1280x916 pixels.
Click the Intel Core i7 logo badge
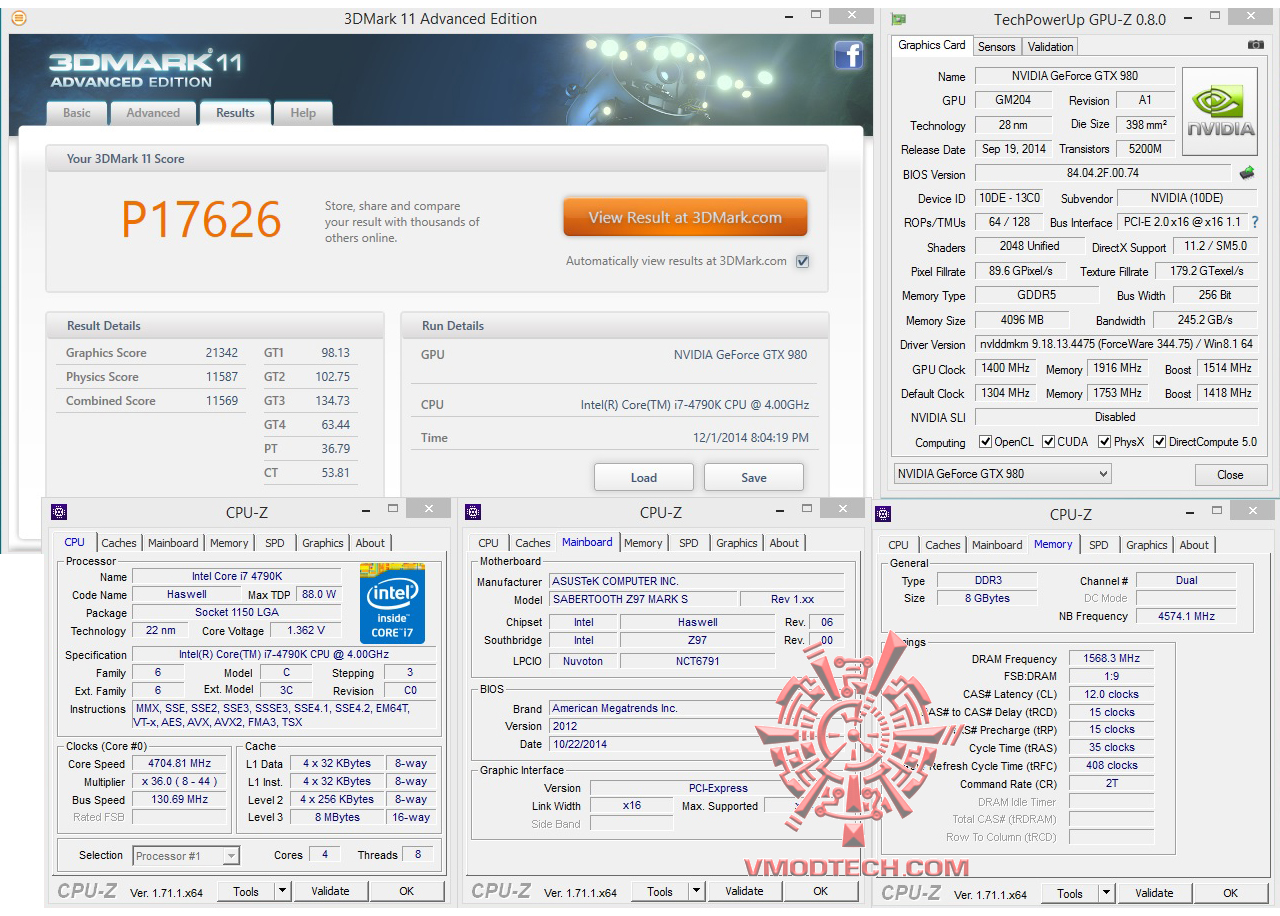(x=393, y=604)
